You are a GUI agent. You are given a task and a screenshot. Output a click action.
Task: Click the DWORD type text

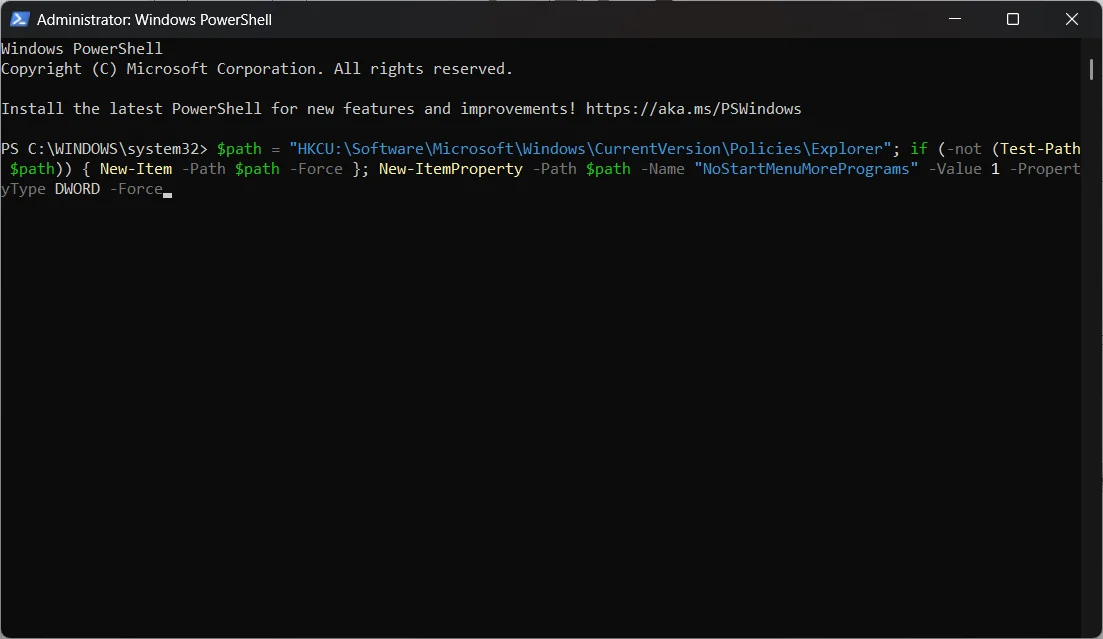77,188
